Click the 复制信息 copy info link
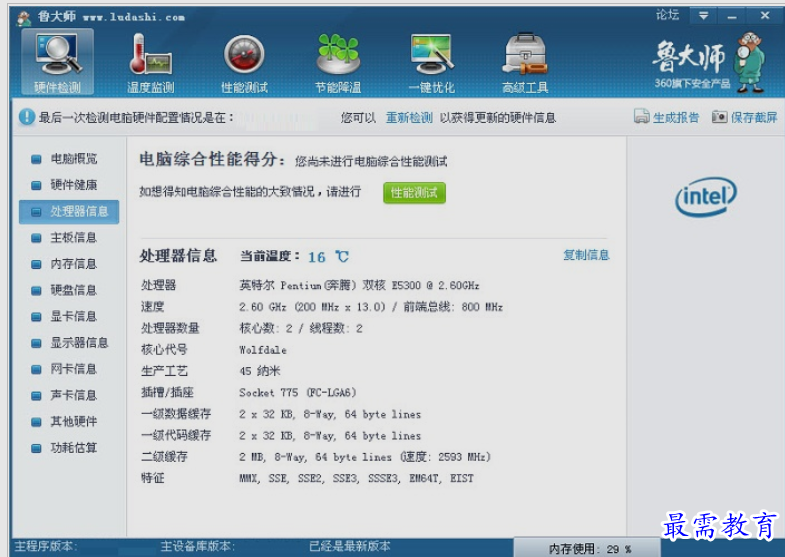 pyautogui.click(x=586, y=255)
